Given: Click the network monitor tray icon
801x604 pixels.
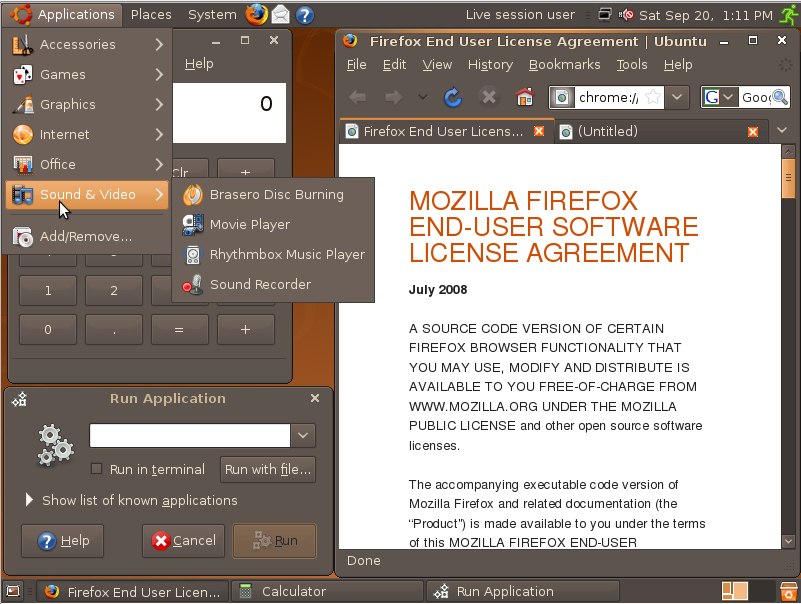Looking at the screenshot, I should coord(604,14).
